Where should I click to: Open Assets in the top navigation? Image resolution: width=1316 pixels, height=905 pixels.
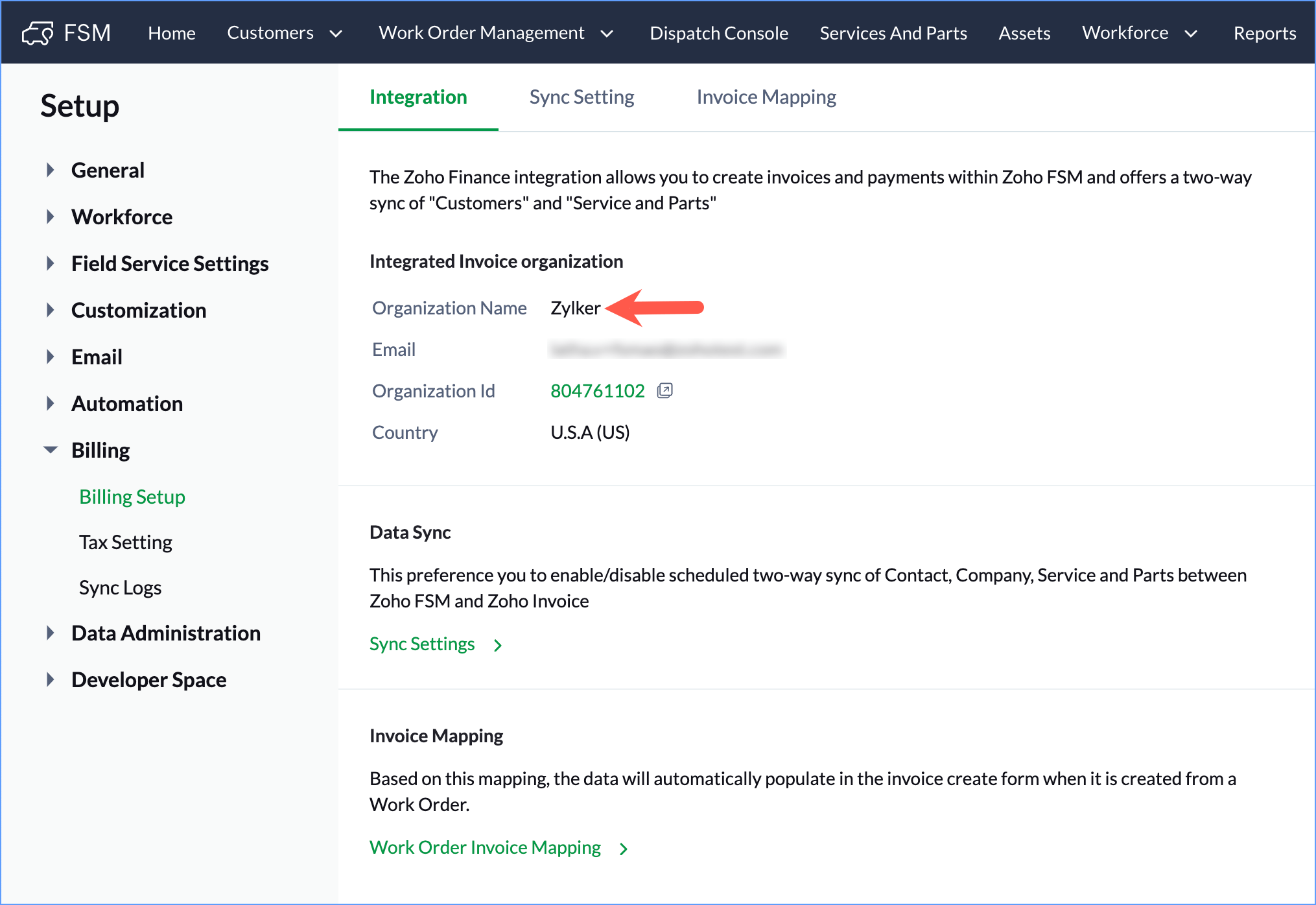pos(1024,33)
